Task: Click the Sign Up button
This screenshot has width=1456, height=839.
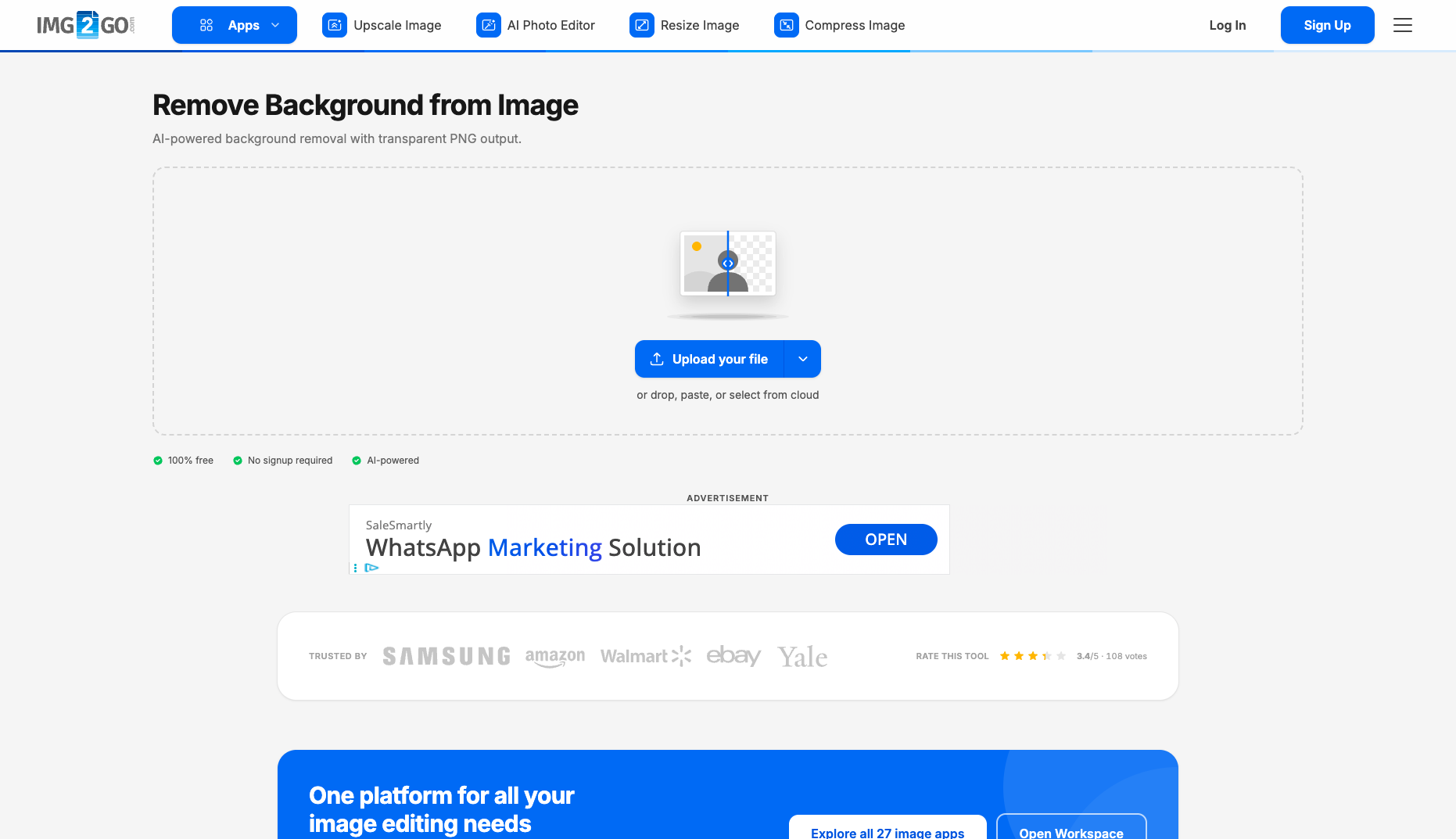Action: (x=1328, y=25)
